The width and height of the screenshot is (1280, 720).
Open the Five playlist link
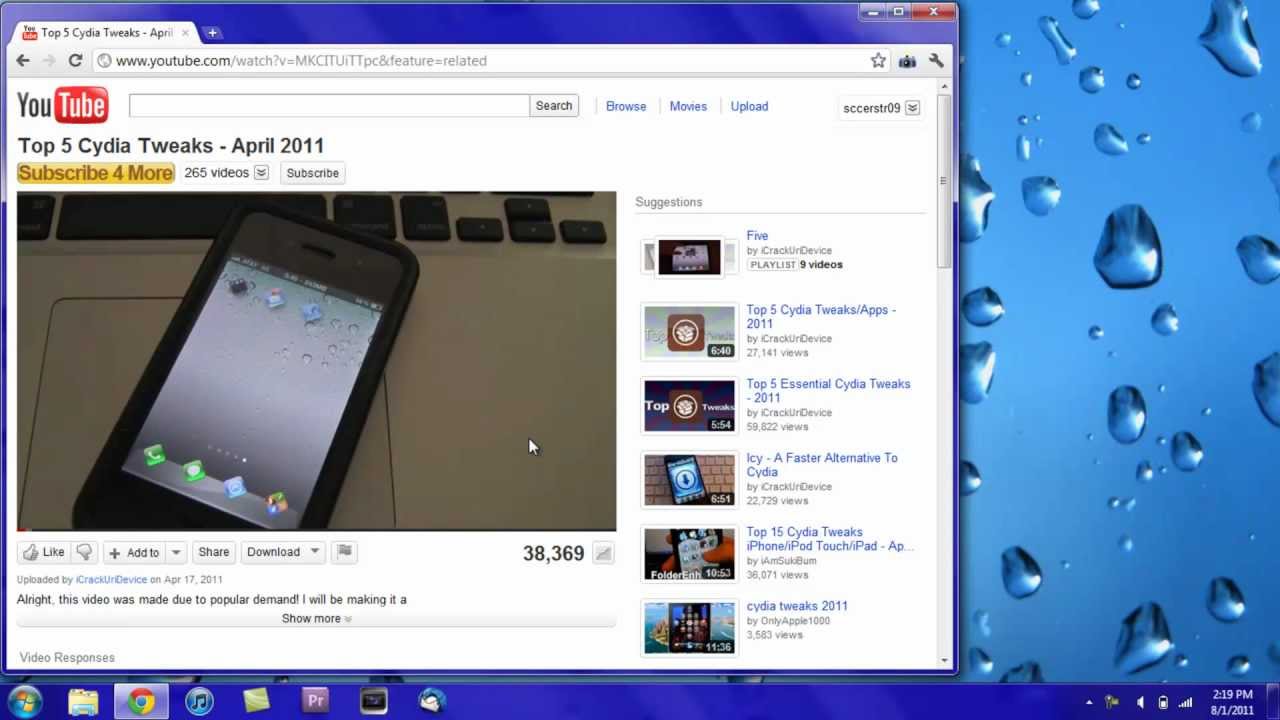(x=757, y=236)
